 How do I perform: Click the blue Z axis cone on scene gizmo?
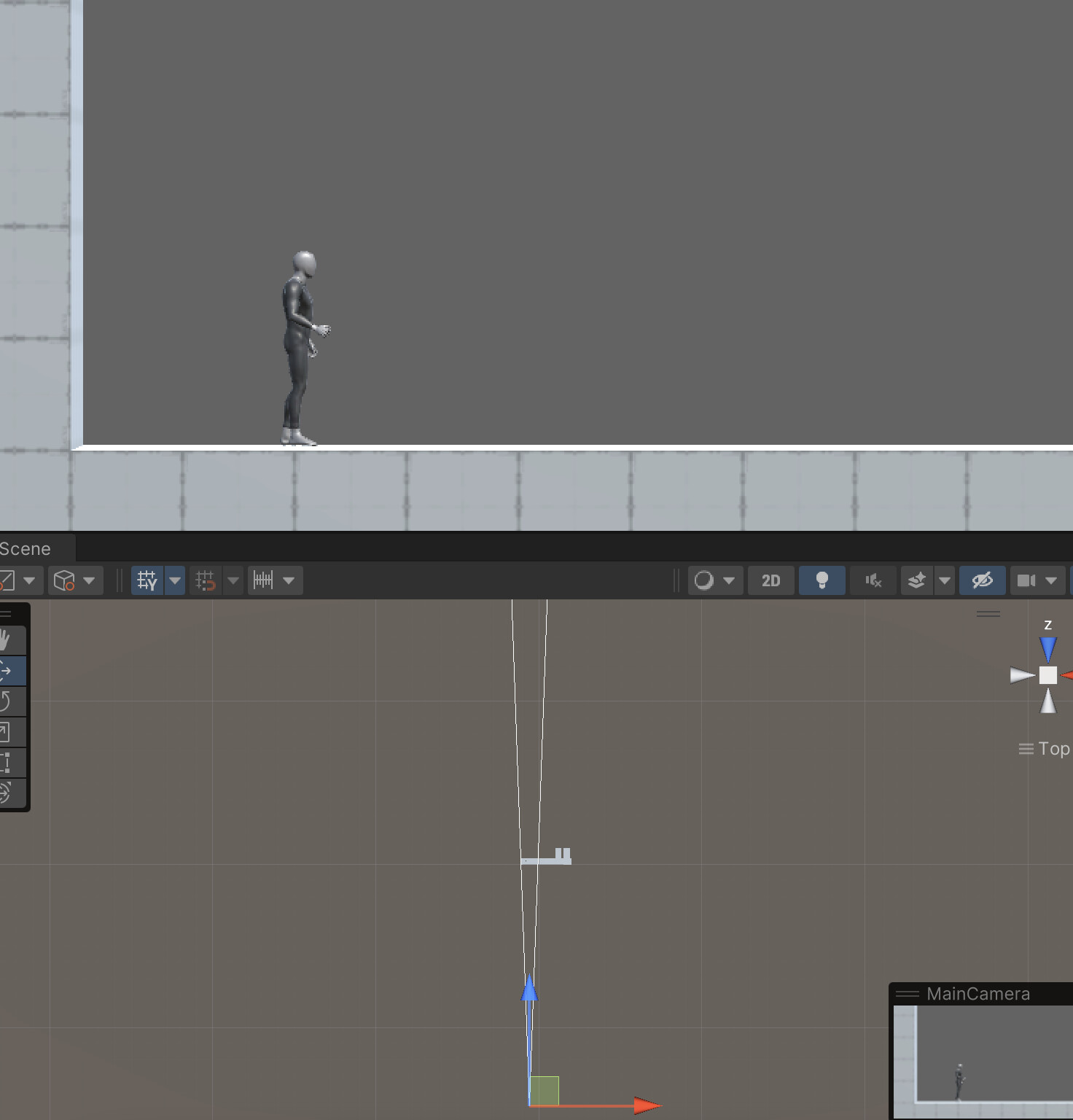point(1047,645)
